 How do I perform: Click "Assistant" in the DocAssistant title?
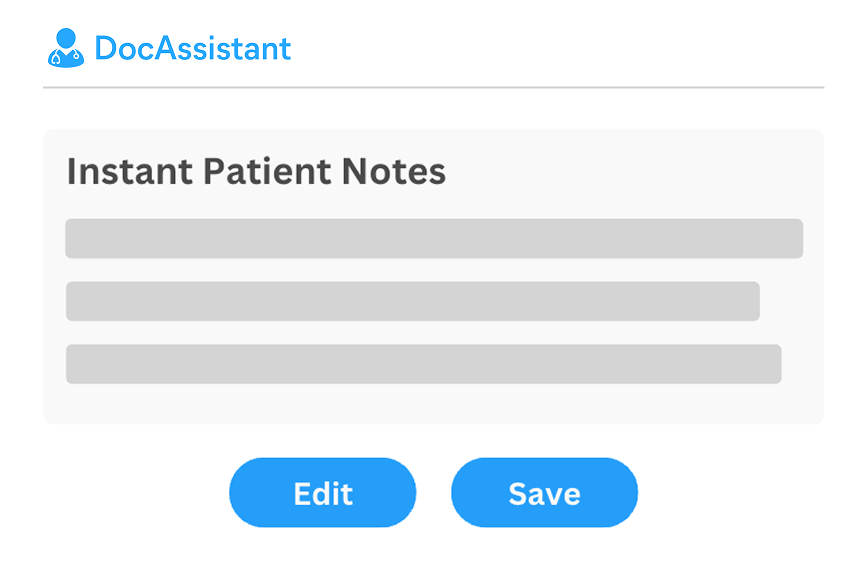[223, 48]
